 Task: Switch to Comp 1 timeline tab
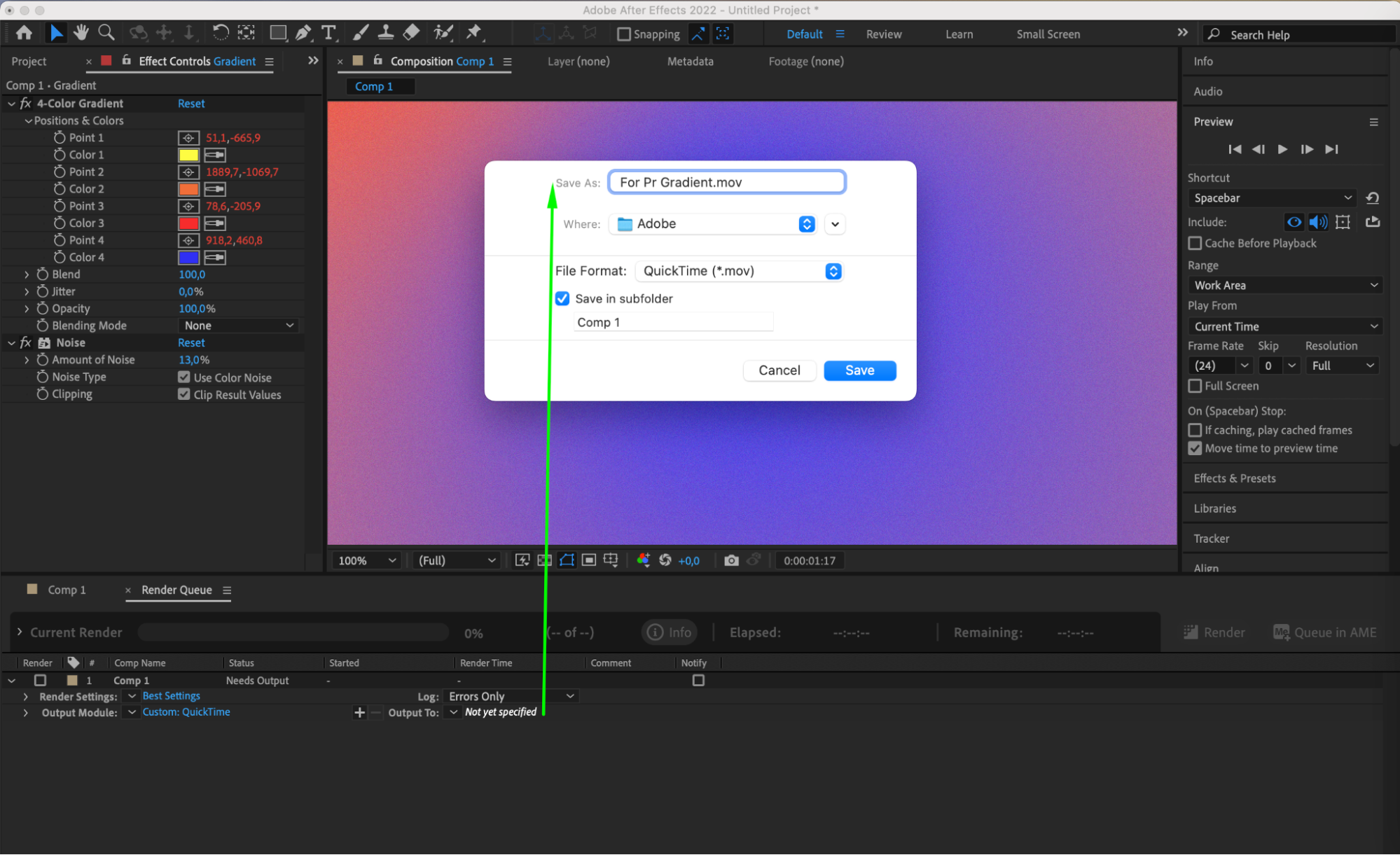(67, 590)
